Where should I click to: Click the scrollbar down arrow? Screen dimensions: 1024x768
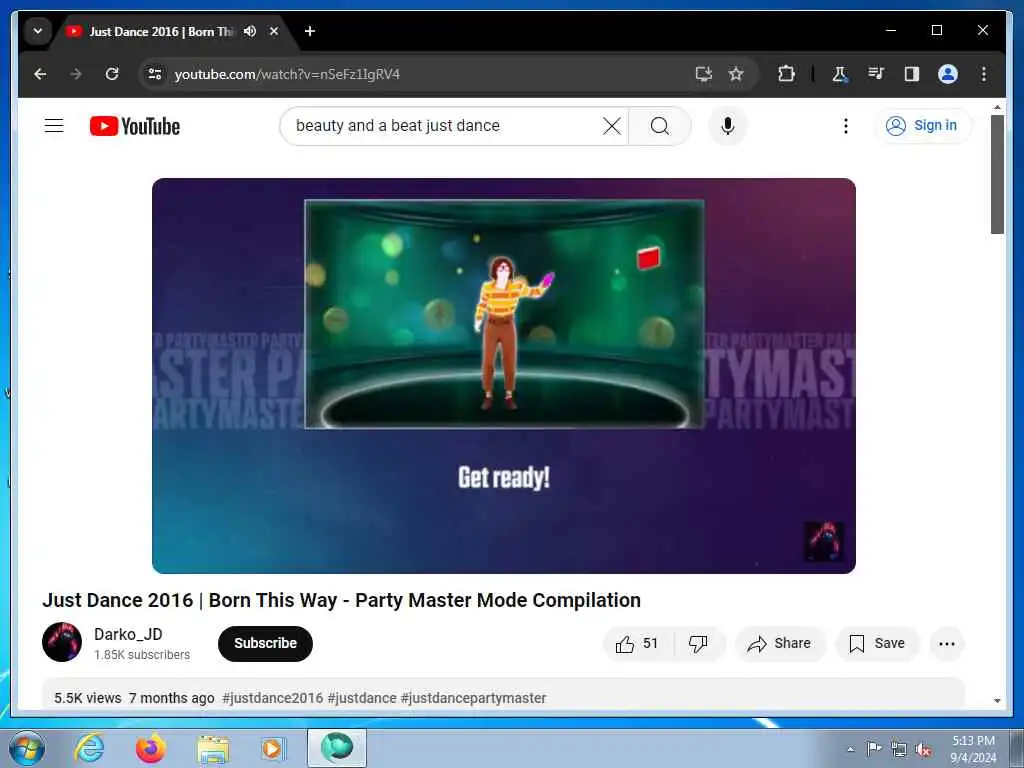click(997, 701)
